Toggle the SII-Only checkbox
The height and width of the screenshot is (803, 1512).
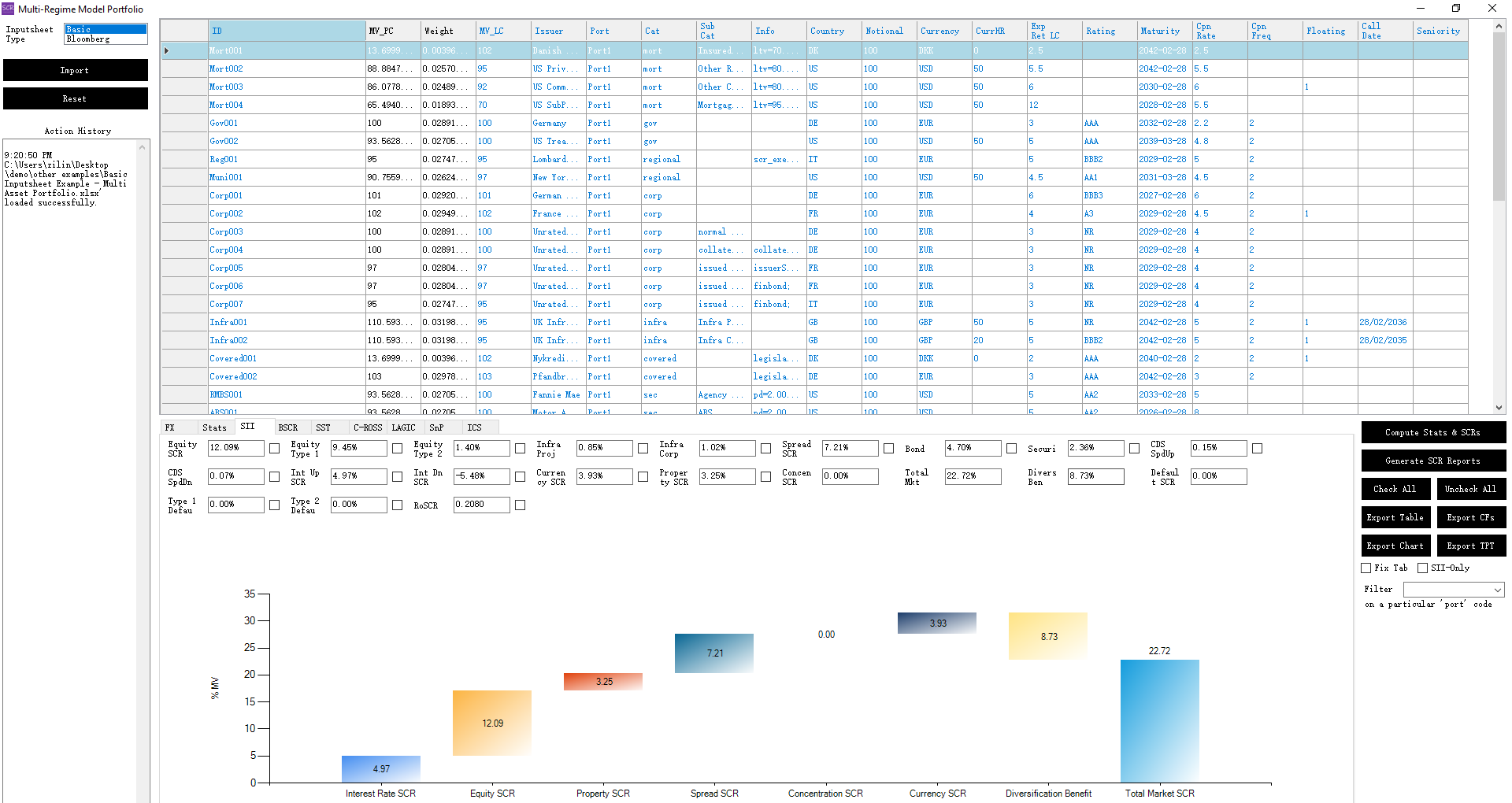point(1422,568)
